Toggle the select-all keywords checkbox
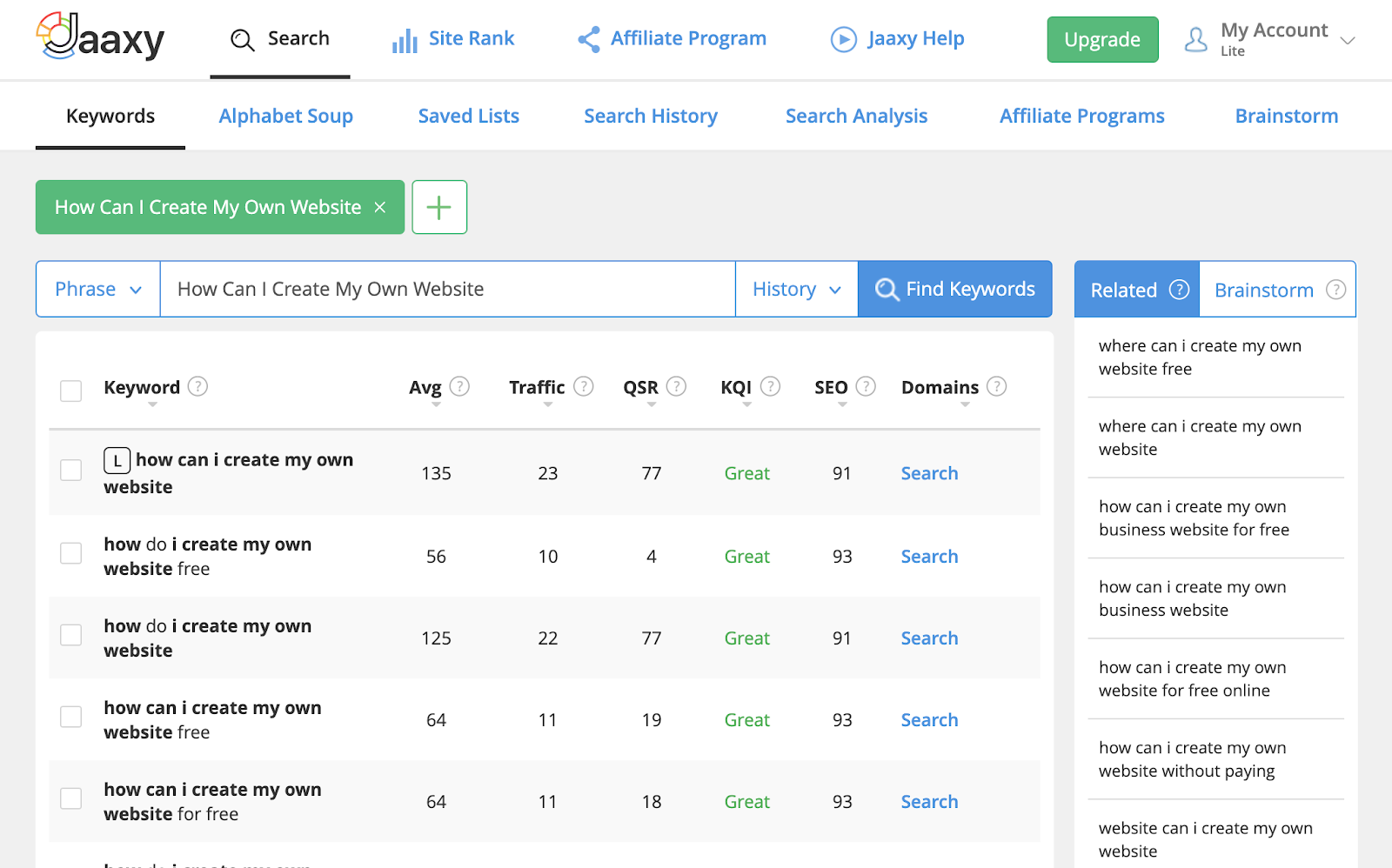 click(71, 391)
